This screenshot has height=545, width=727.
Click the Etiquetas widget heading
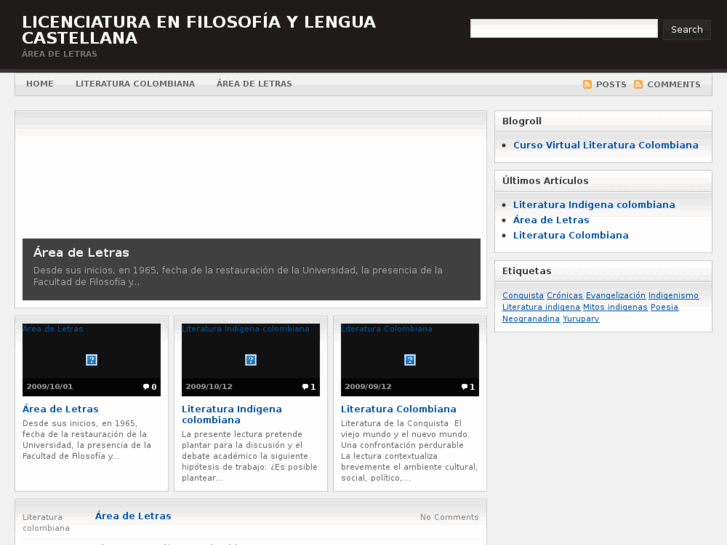point(527,271)
